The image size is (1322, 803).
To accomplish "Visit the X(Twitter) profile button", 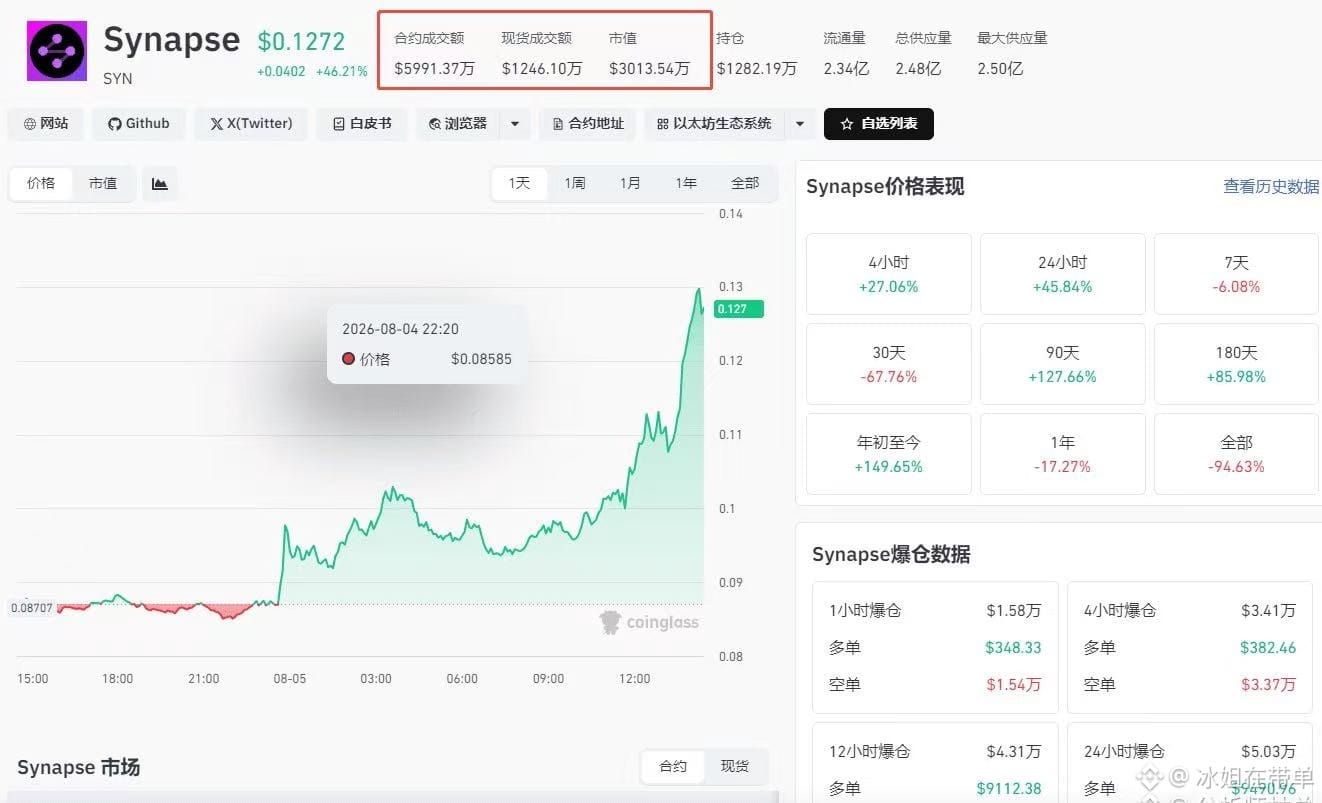I will 251,124.
